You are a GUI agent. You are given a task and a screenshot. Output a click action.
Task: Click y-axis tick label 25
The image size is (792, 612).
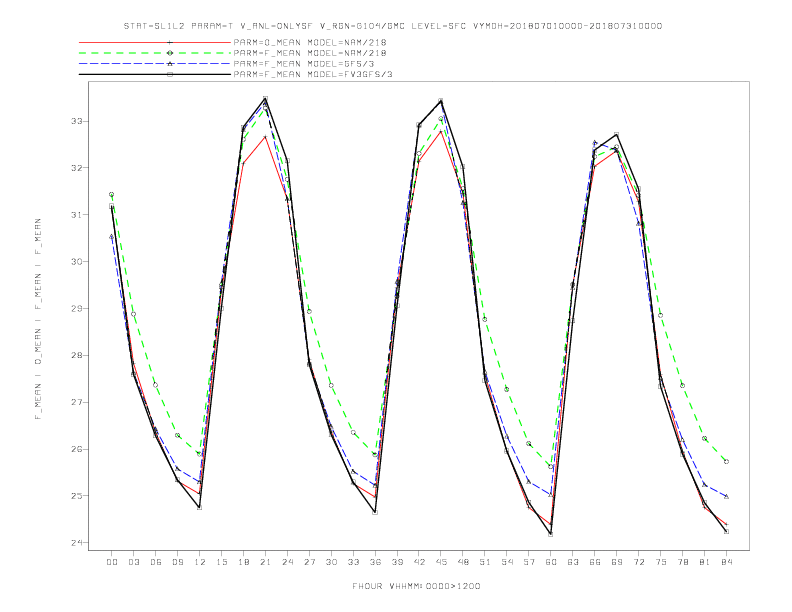coord(77,496)
